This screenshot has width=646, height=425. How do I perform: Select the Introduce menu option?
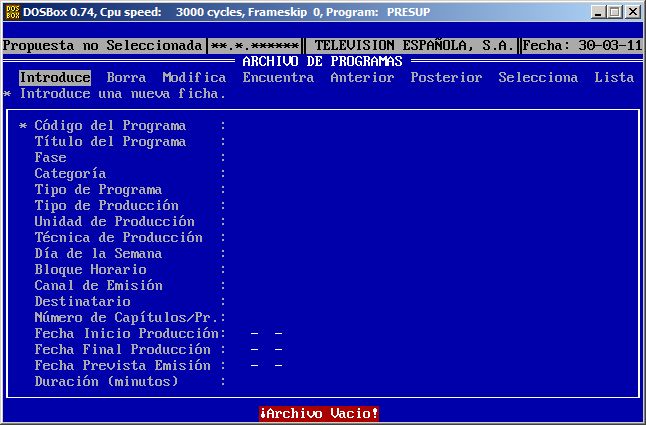(x=55, y=78)
